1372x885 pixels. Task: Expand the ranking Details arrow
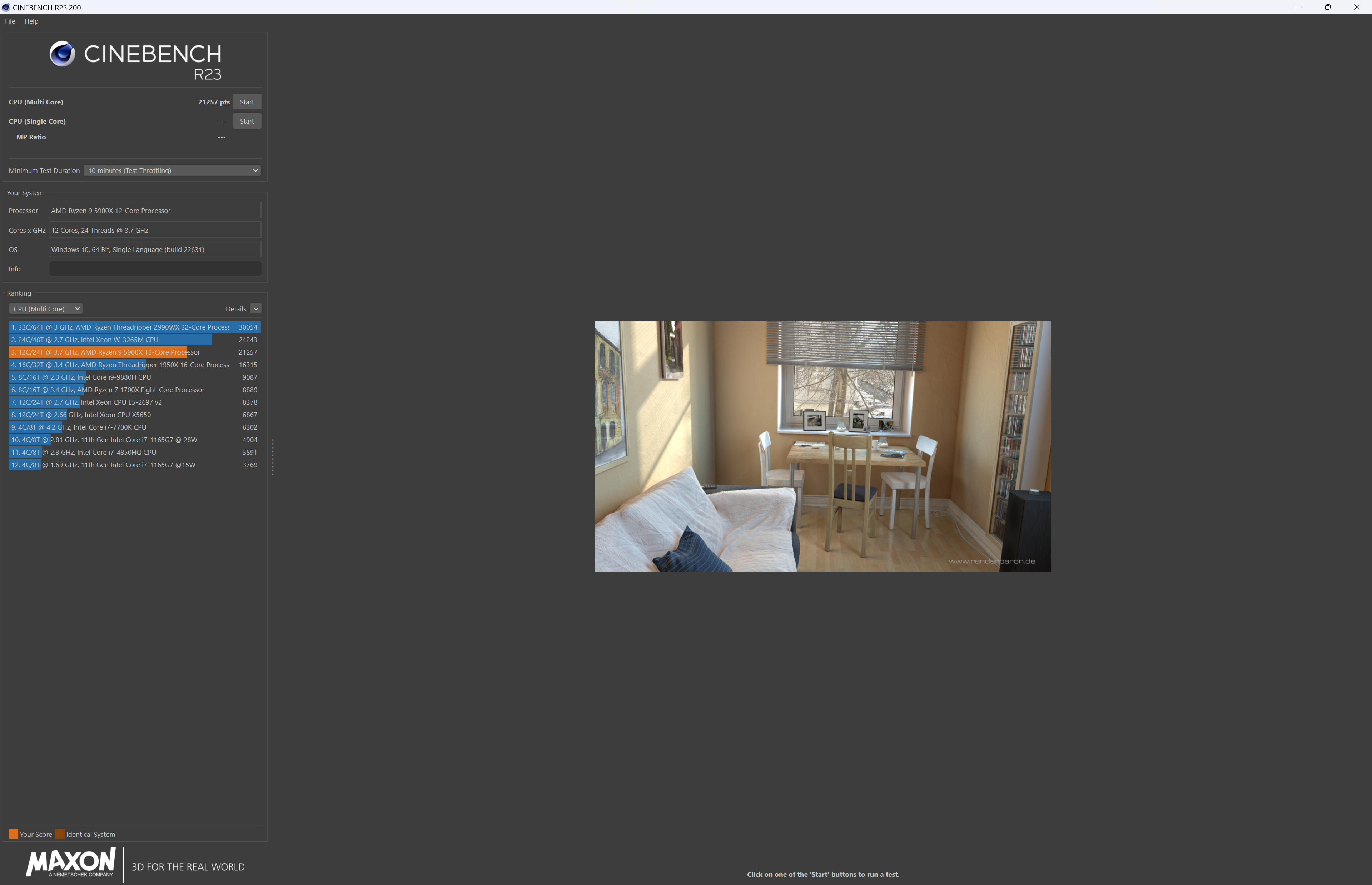point(255,308)
